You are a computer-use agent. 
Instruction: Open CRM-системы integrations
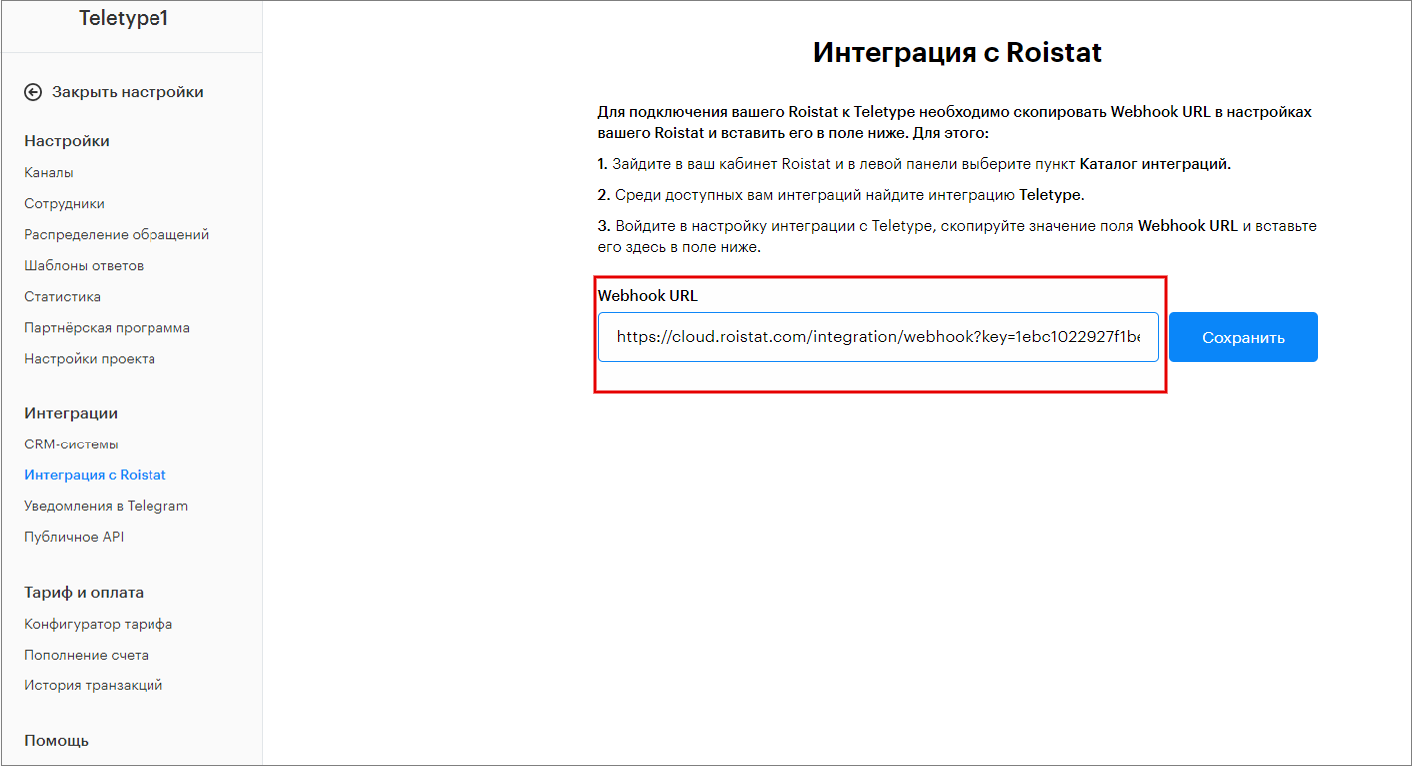point(72,444)
